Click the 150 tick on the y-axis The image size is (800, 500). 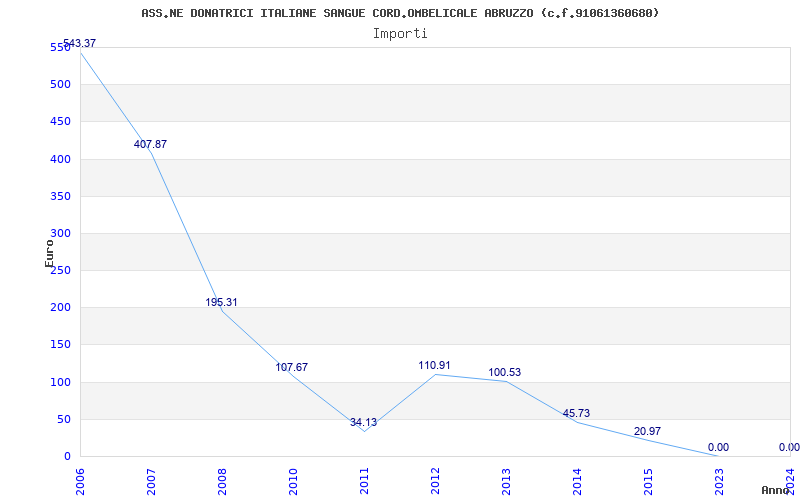click(60, 345)
